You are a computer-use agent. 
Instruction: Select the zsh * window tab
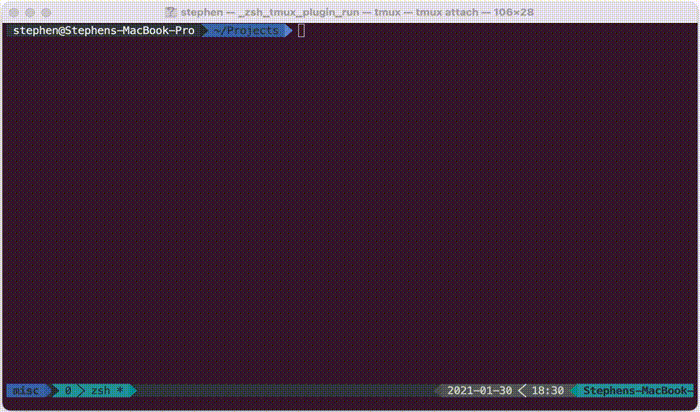tap(107, 391)
